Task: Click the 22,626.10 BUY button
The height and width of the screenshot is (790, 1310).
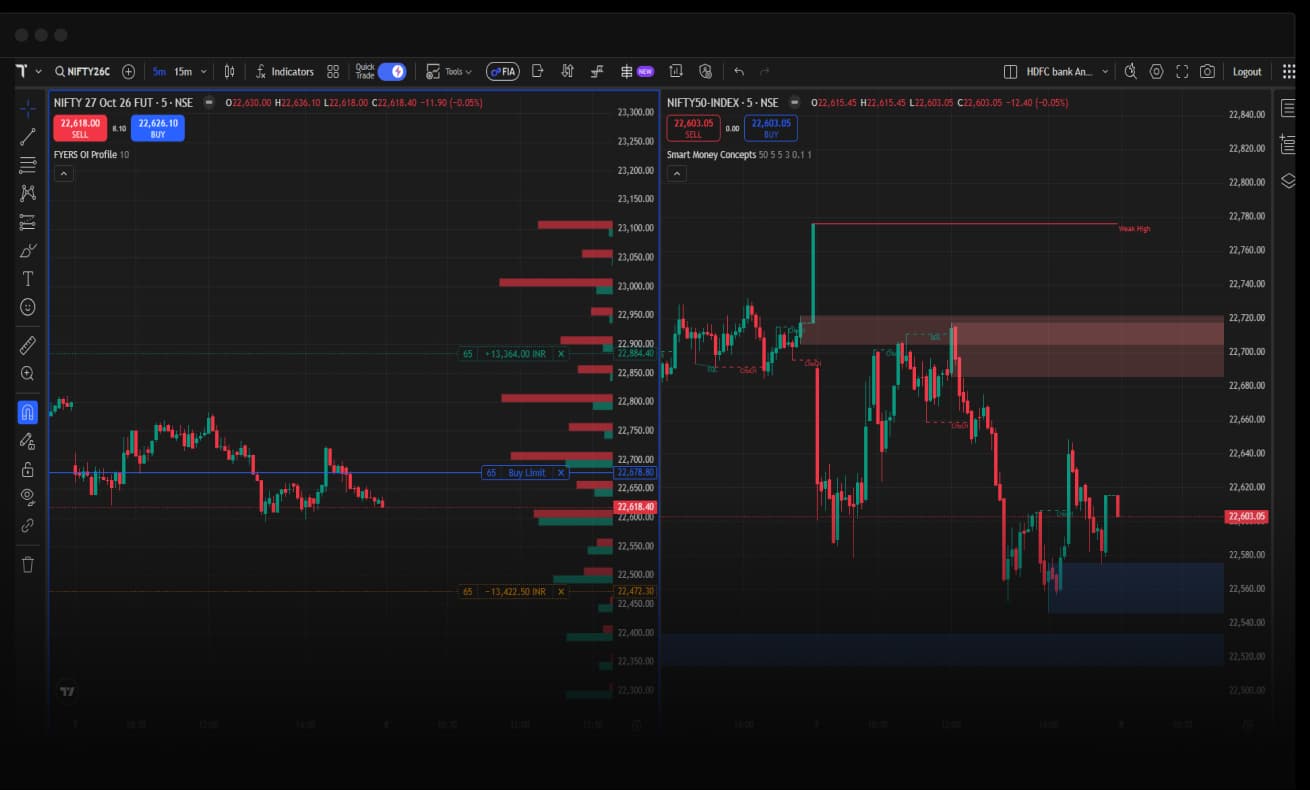Action: pyautogui.click(x=158, y=128)
